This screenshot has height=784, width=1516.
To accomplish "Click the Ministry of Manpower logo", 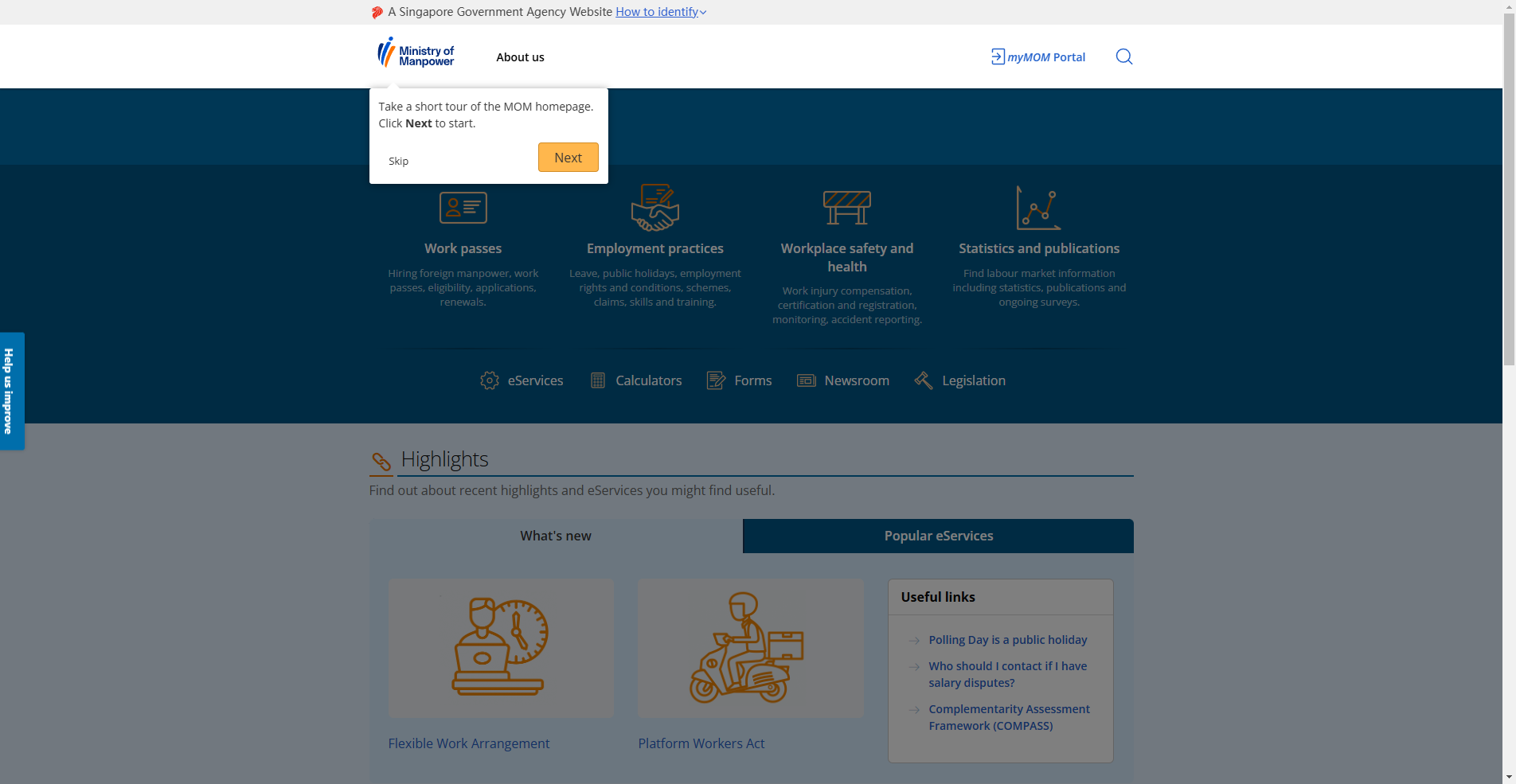I will (x=416, y=53).
